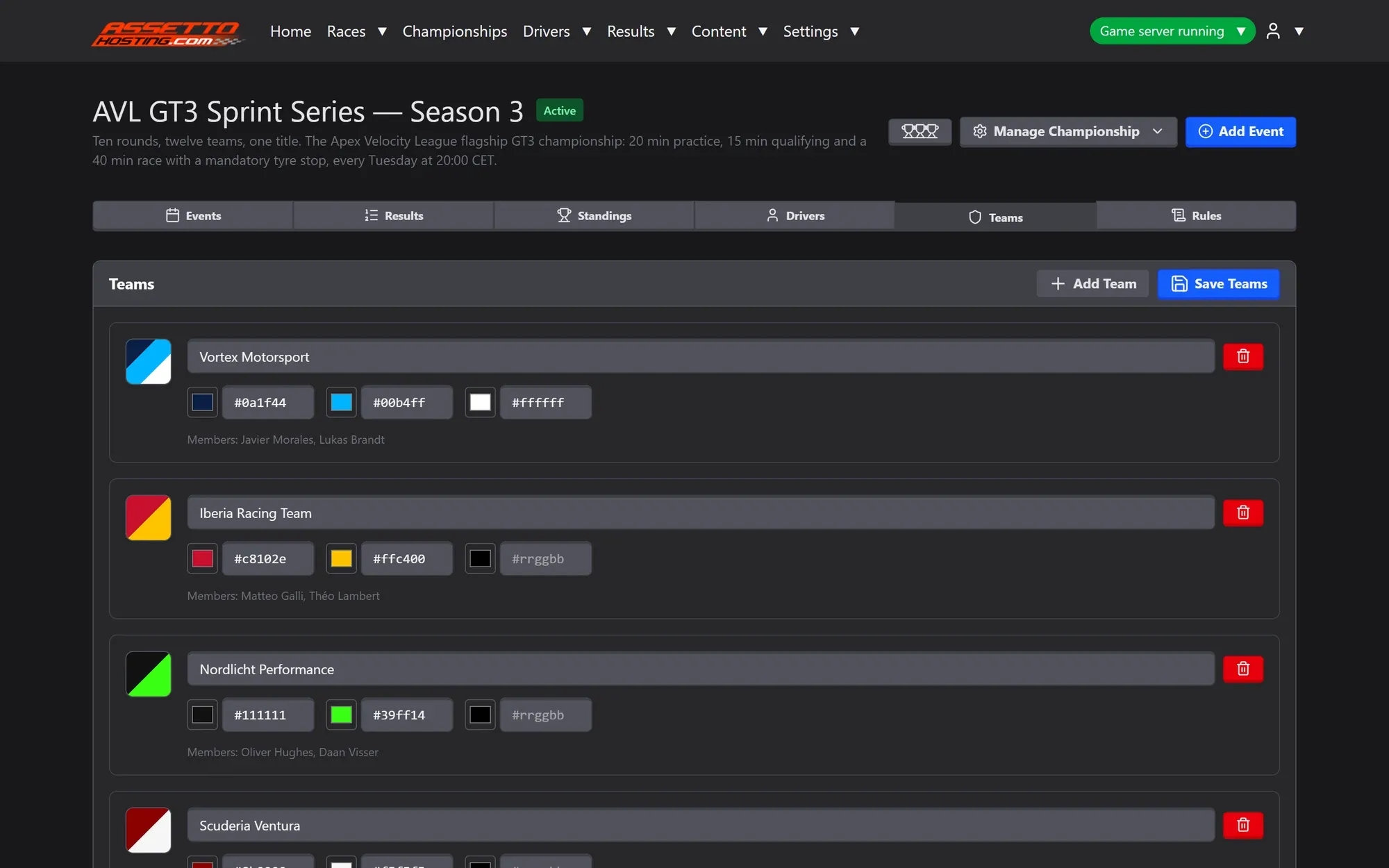Screen dimensions: 1389x868
Task: Switch to the Rules tab
Action: pyautogui.click(x=1196, y=216)
